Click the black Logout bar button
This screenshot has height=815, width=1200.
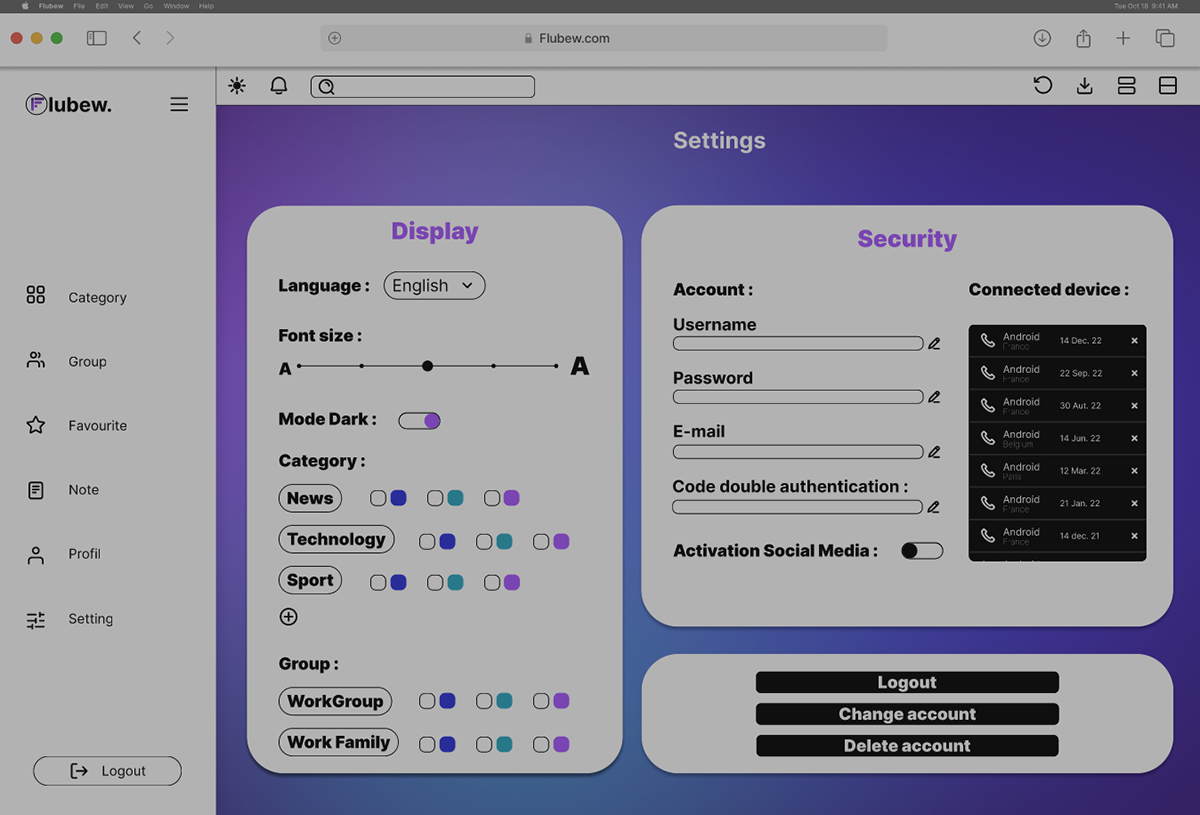pos(907,682)
